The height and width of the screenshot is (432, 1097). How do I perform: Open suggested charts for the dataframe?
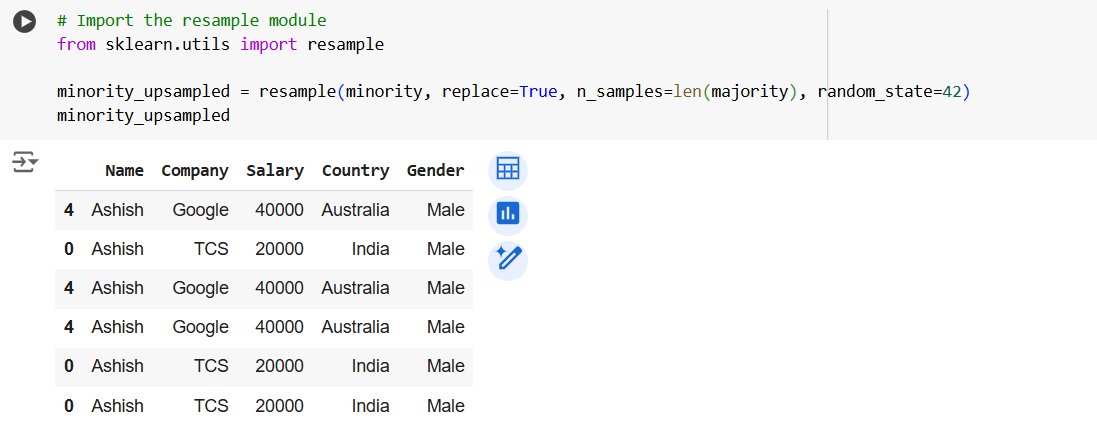tap(508, 214)
